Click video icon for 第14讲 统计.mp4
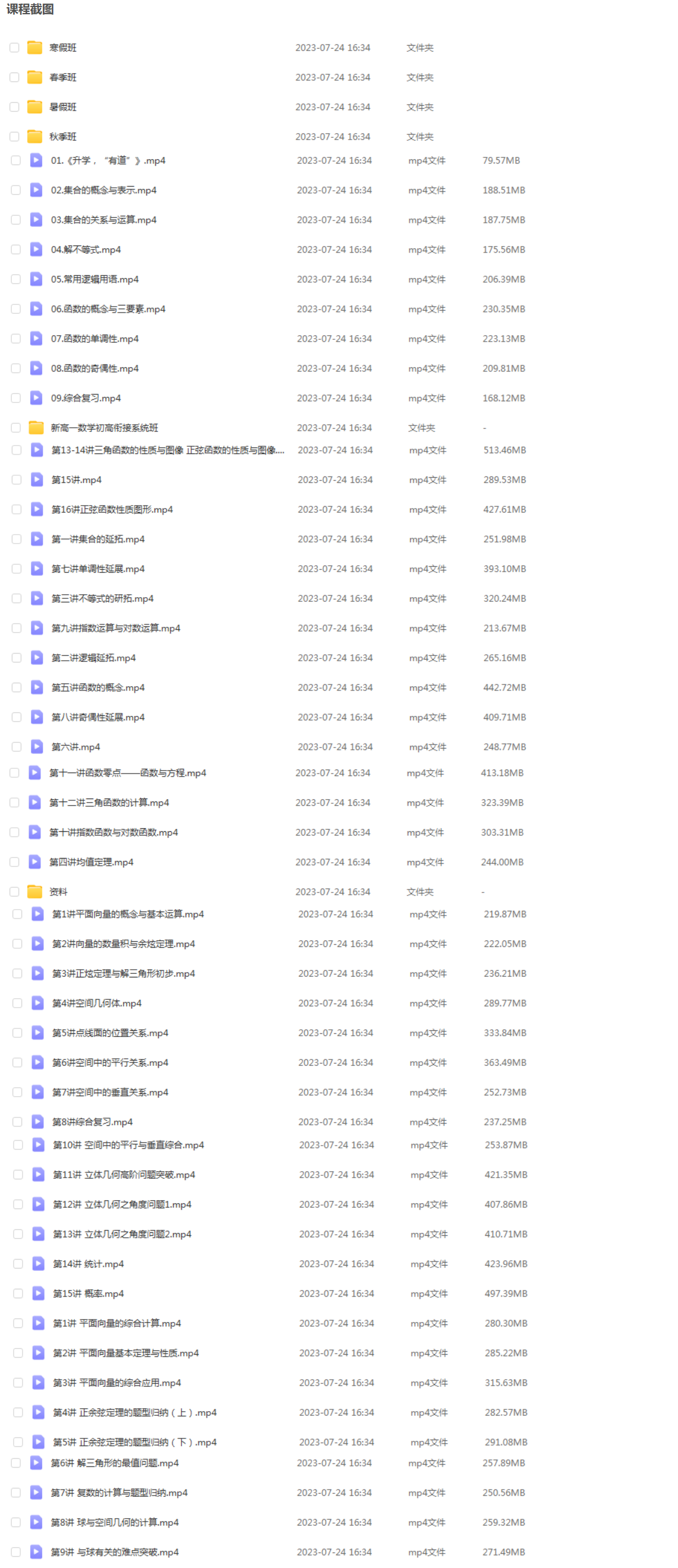 (39, 1264)
